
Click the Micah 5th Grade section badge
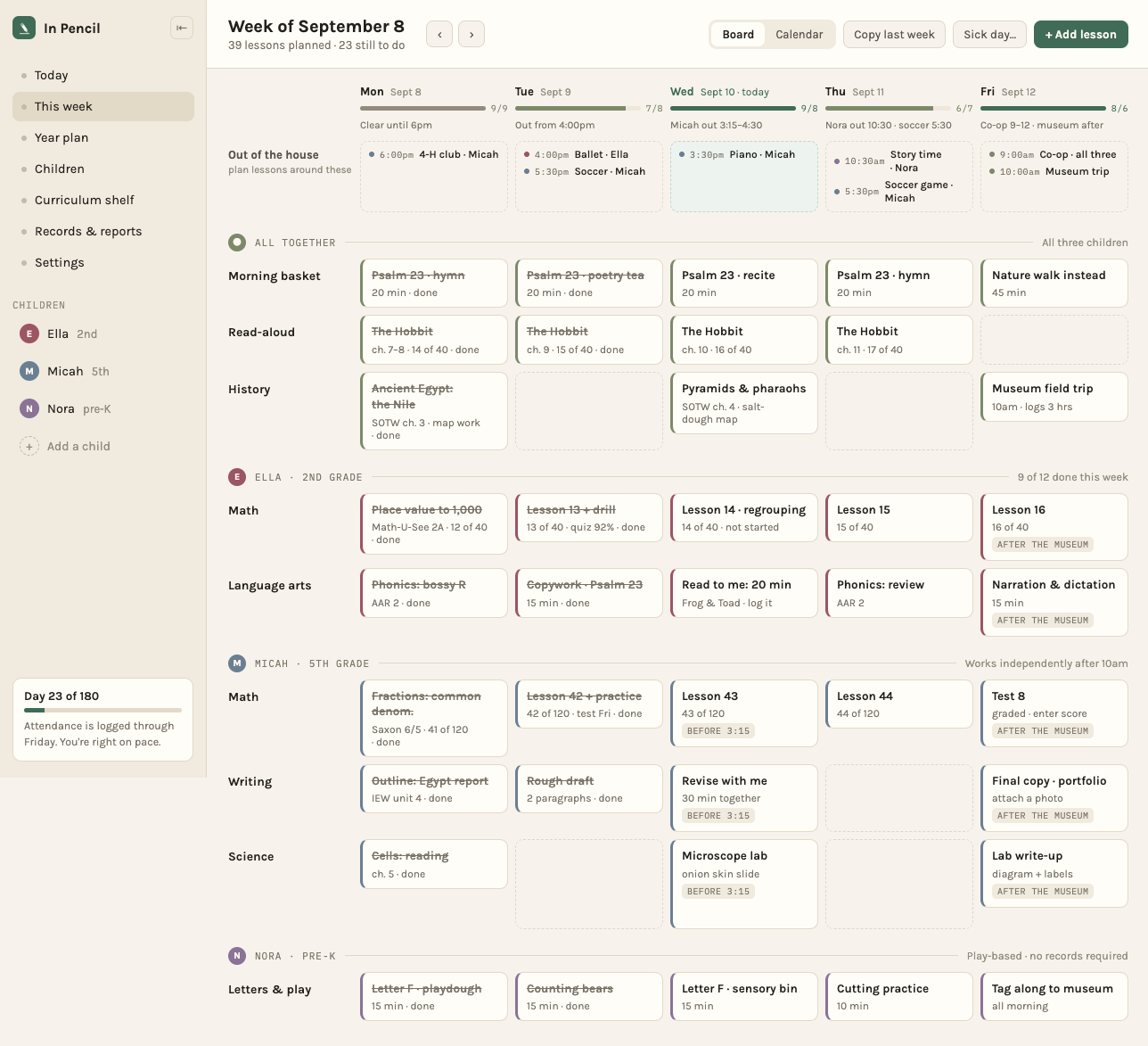click(x=237, y=663)
